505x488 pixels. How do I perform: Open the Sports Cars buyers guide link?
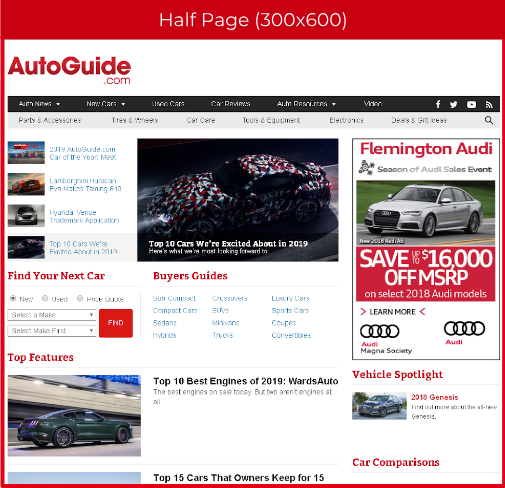pyautogui.click(x=290, y=310)
